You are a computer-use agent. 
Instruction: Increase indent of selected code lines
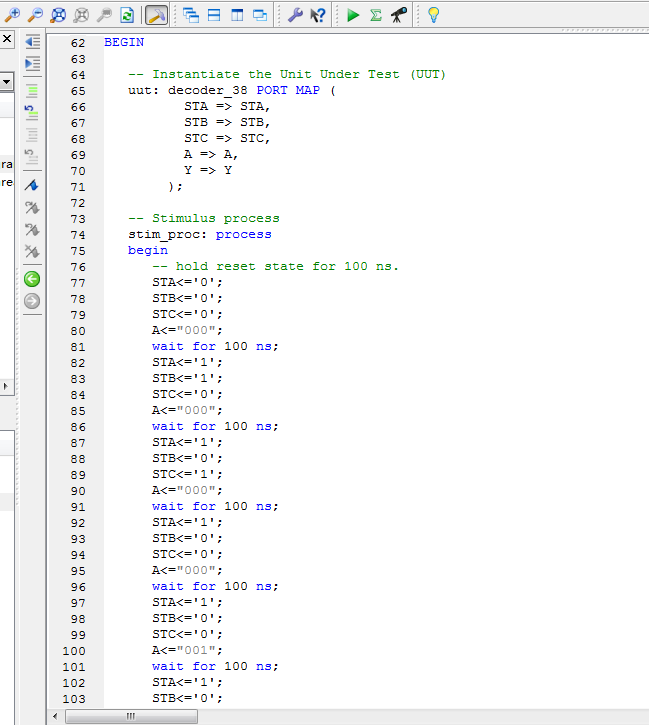[32, 63]
